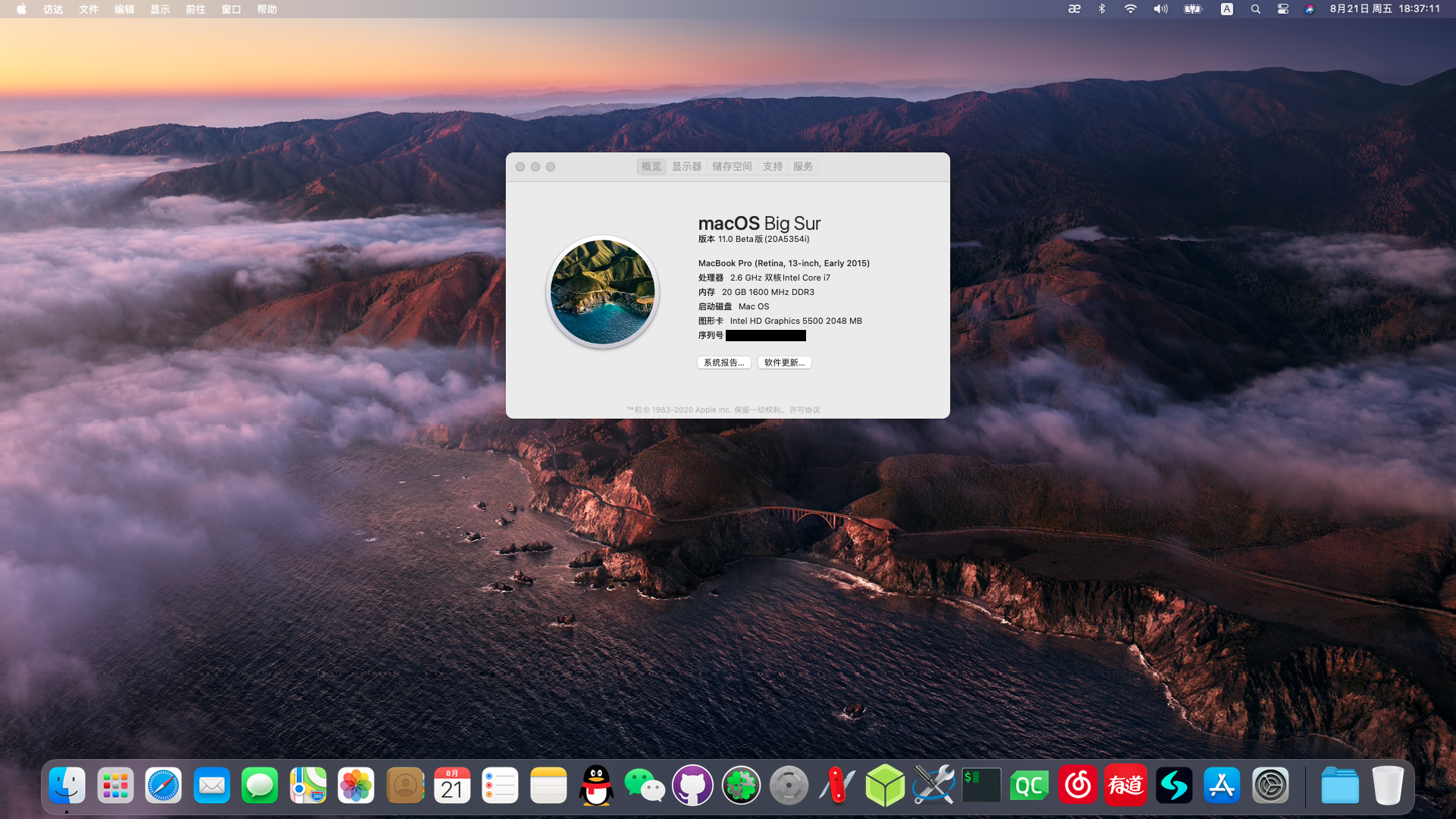The image size is (1456, 819).
Task: Open Finder from the Dock
Action: tap(67, 786)
